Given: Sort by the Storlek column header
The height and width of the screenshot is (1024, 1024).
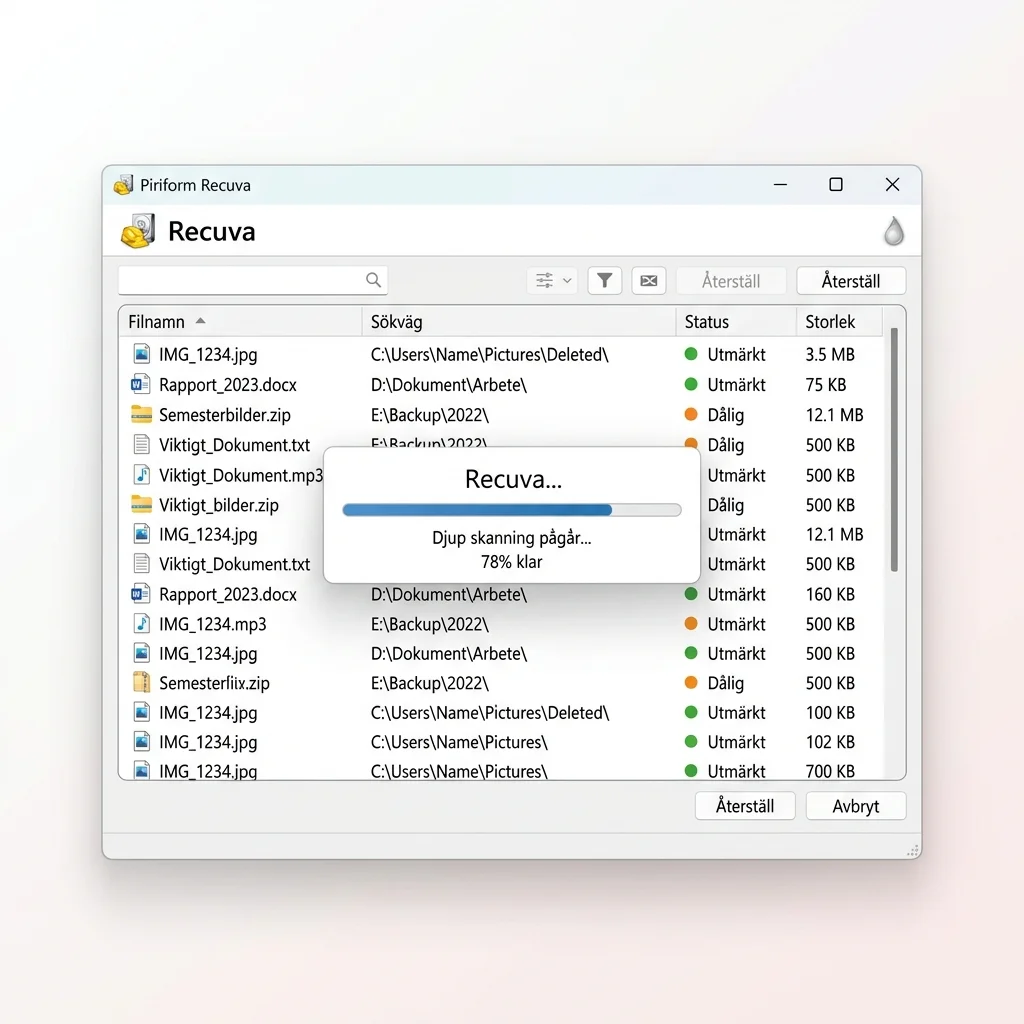Looking at the screenshot, I should click(839, 321).
